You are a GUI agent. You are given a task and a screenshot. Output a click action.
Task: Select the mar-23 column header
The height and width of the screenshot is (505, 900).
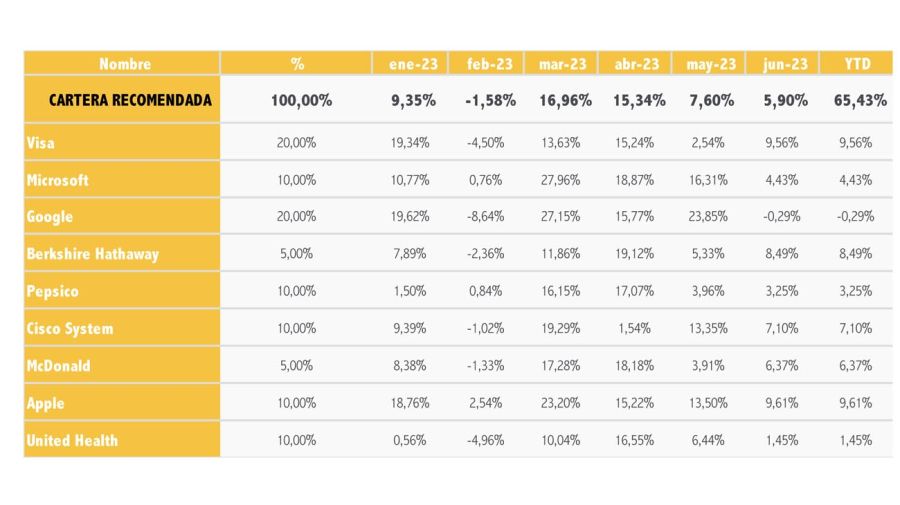[x=562, y=64]
